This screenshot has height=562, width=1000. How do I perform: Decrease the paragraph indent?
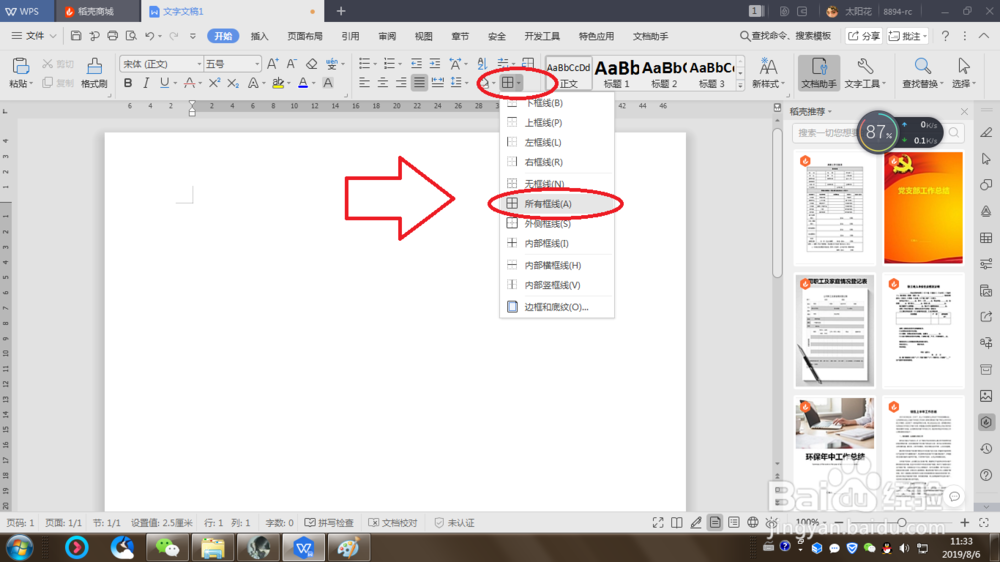pos(416,63)
